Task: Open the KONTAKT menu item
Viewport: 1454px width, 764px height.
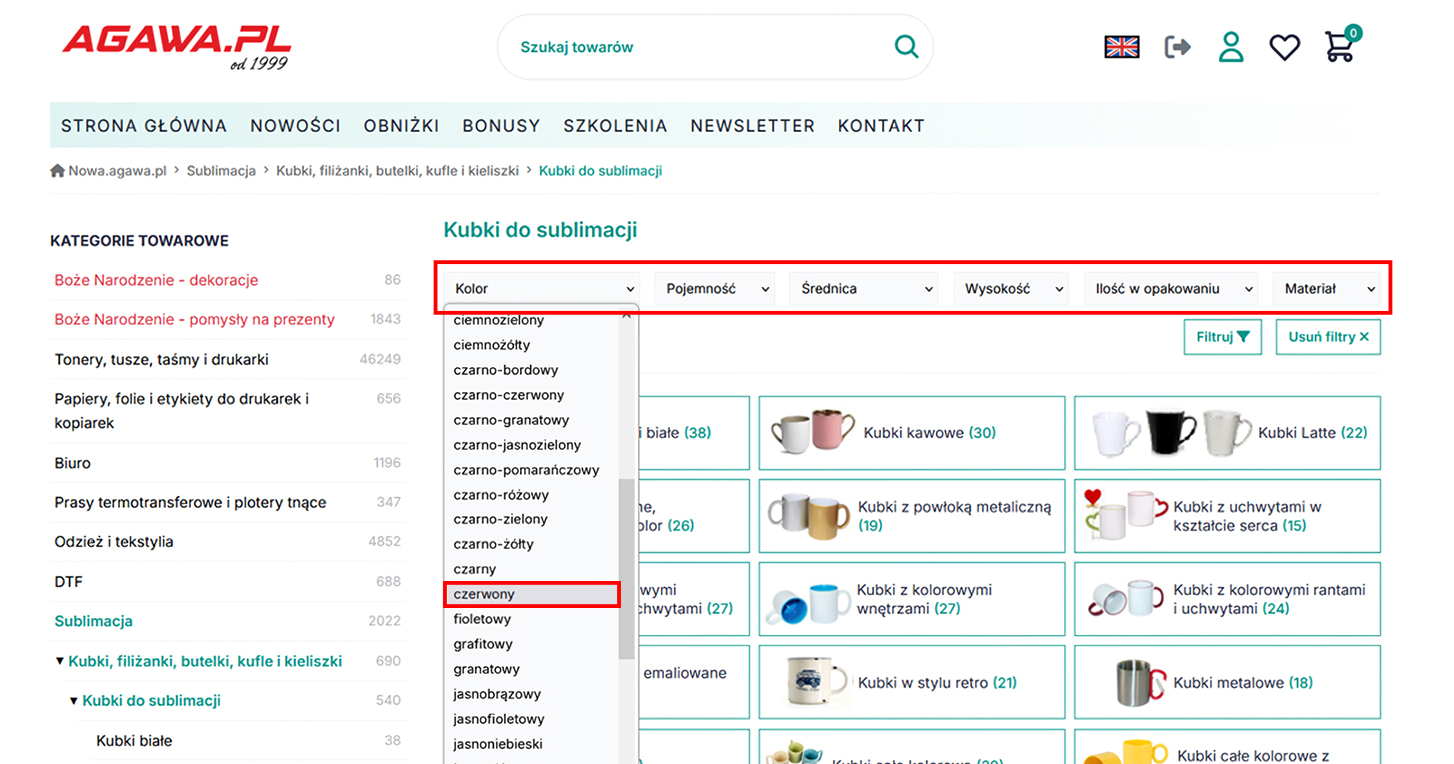Action: coord(880,126)
